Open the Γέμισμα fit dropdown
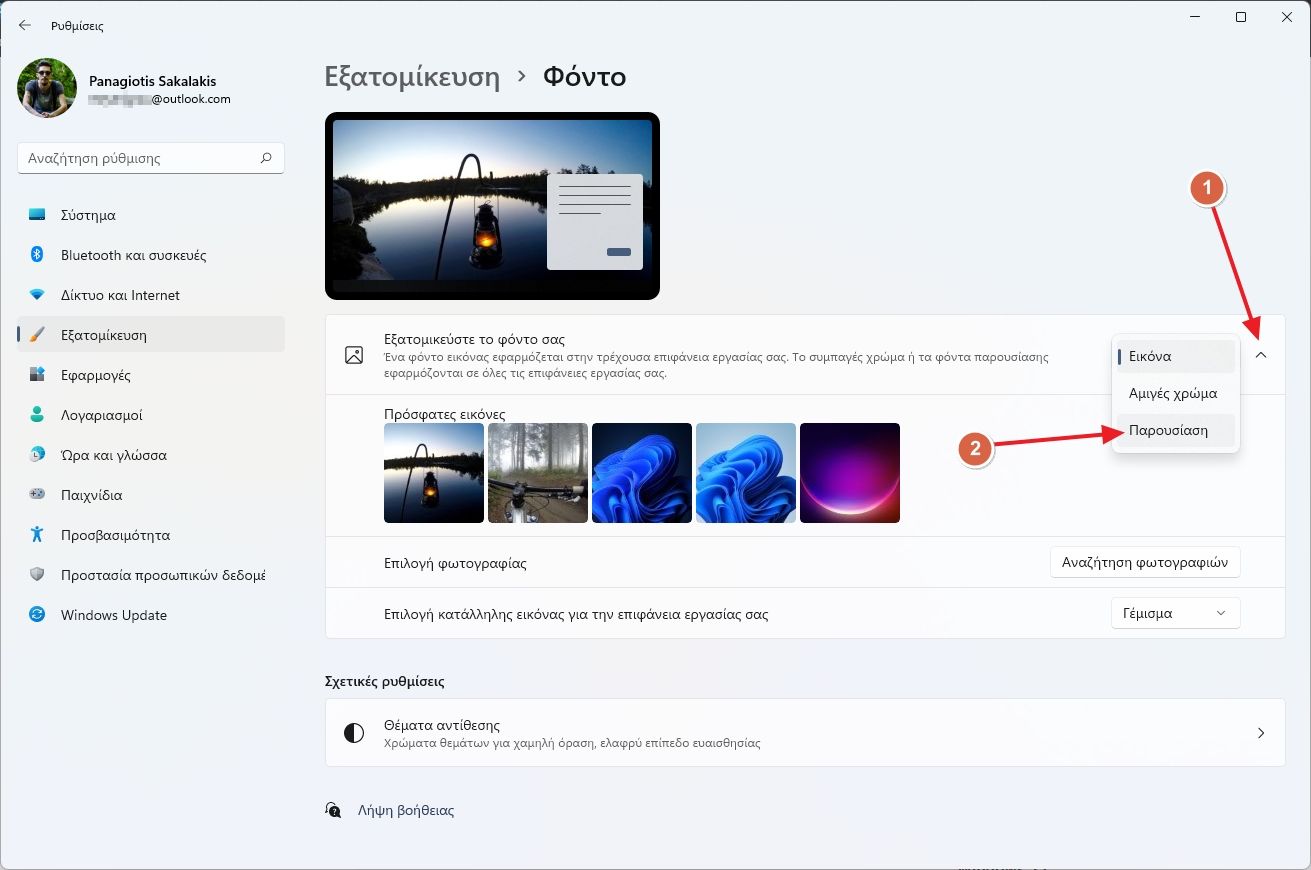The image size is (1311, 870). 1175,613
